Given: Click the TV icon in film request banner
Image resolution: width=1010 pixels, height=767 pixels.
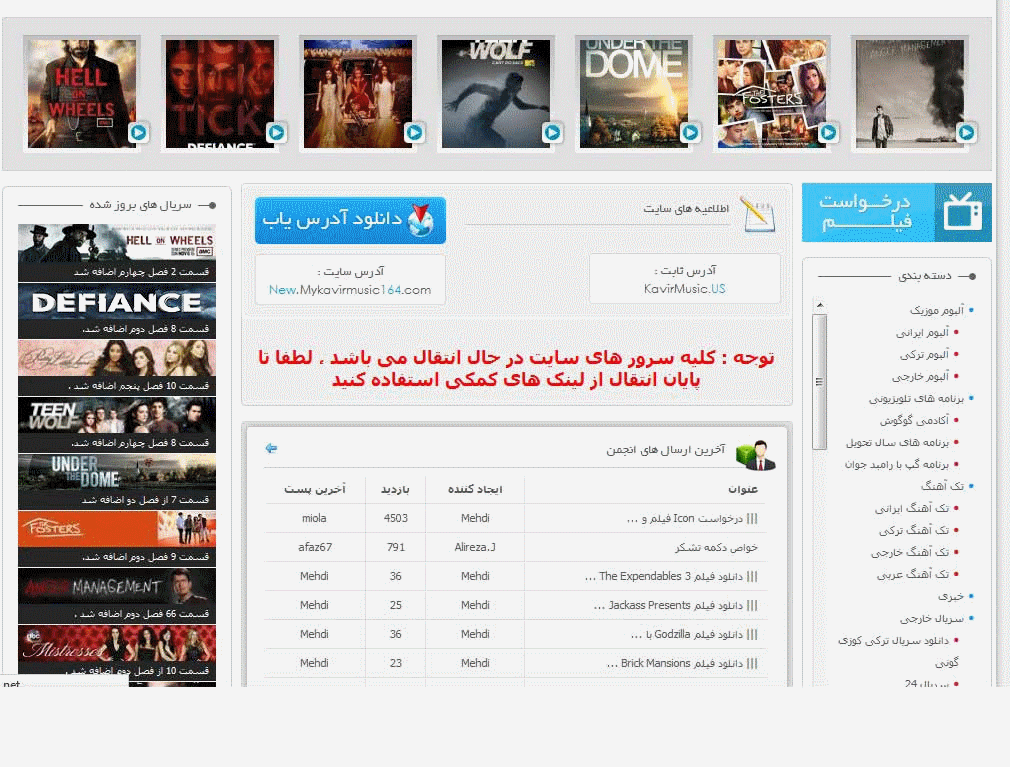Looking at the screenshot, I should (x=962, y=213).
